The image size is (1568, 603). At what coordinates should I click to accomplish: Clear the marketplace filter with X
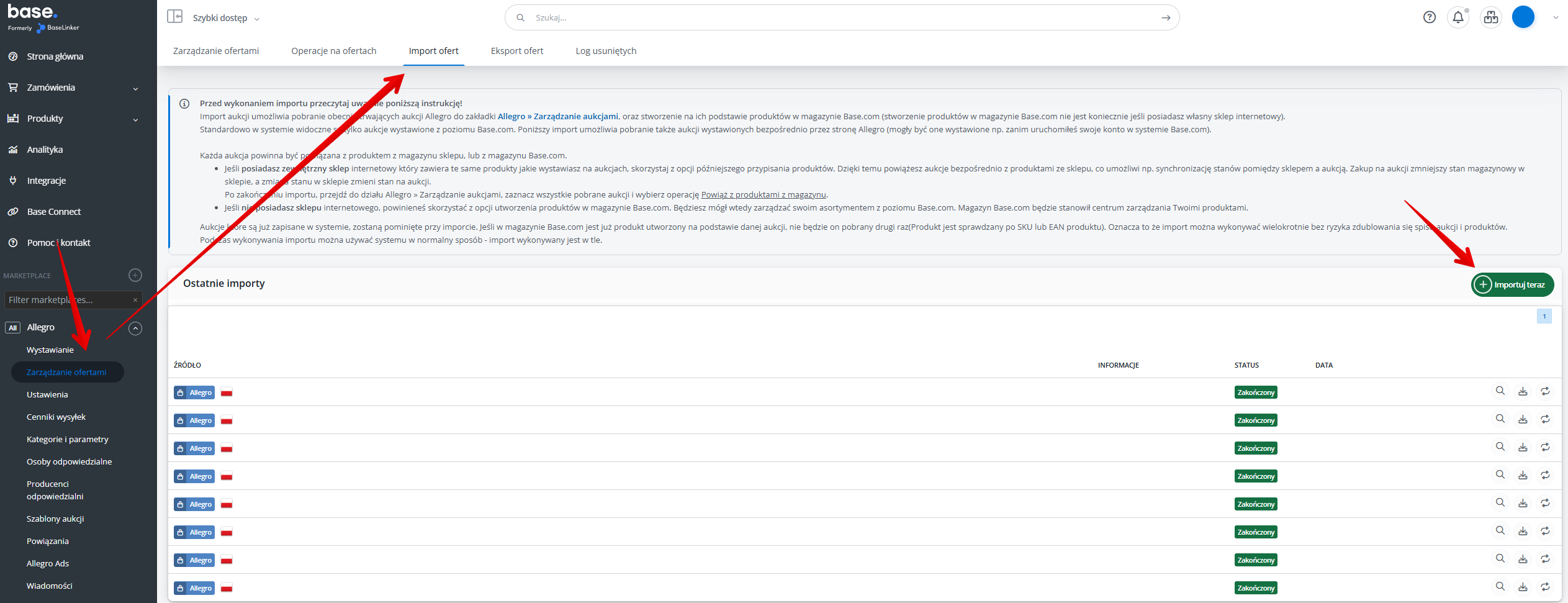(135, 300)
